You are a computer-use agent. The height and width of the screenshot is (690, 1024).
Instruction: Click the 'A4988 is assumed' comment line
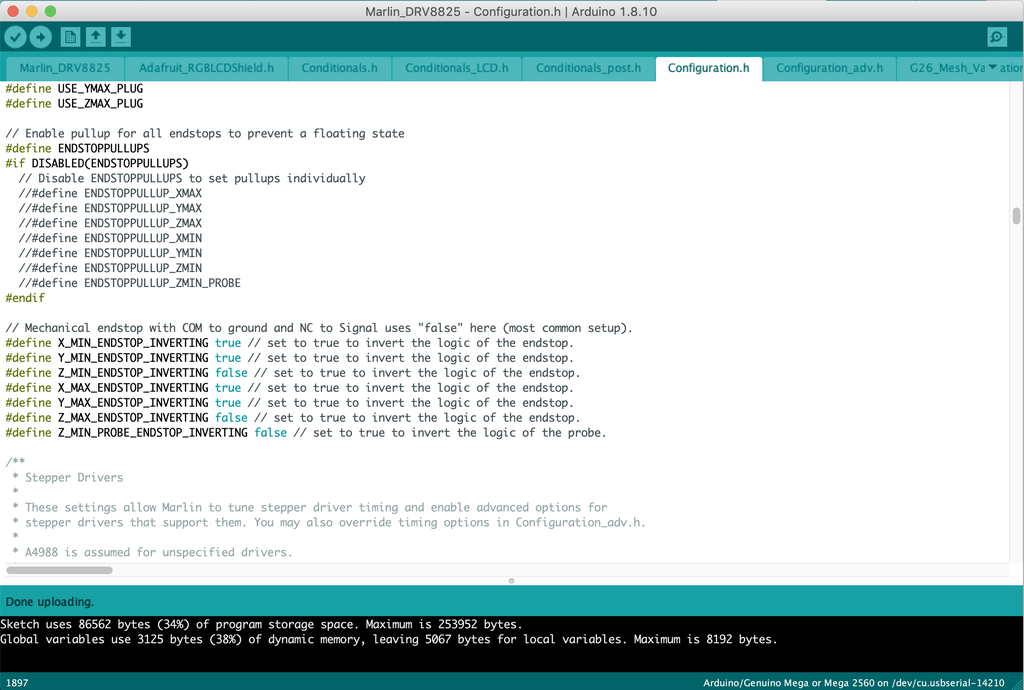coord(152,553)
